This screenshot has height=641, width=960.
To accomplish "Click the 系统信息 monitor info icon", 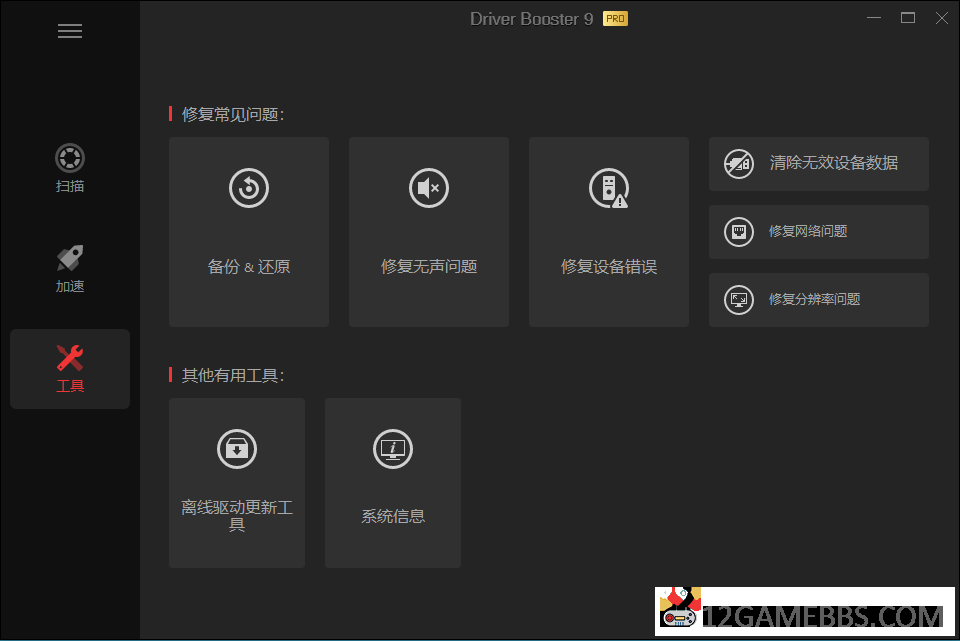I will 393,448.
